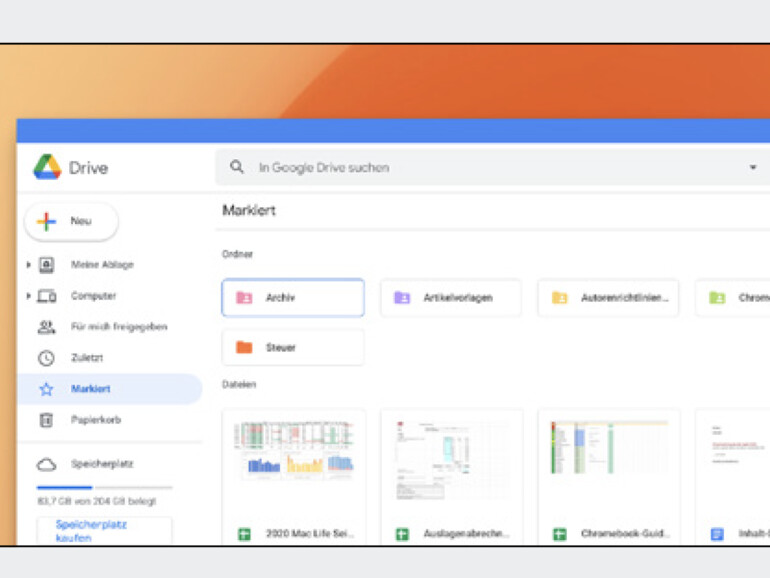770x578 pixels.
Task: Select the Artikelvorlagen folder
Action: (450, 298)
